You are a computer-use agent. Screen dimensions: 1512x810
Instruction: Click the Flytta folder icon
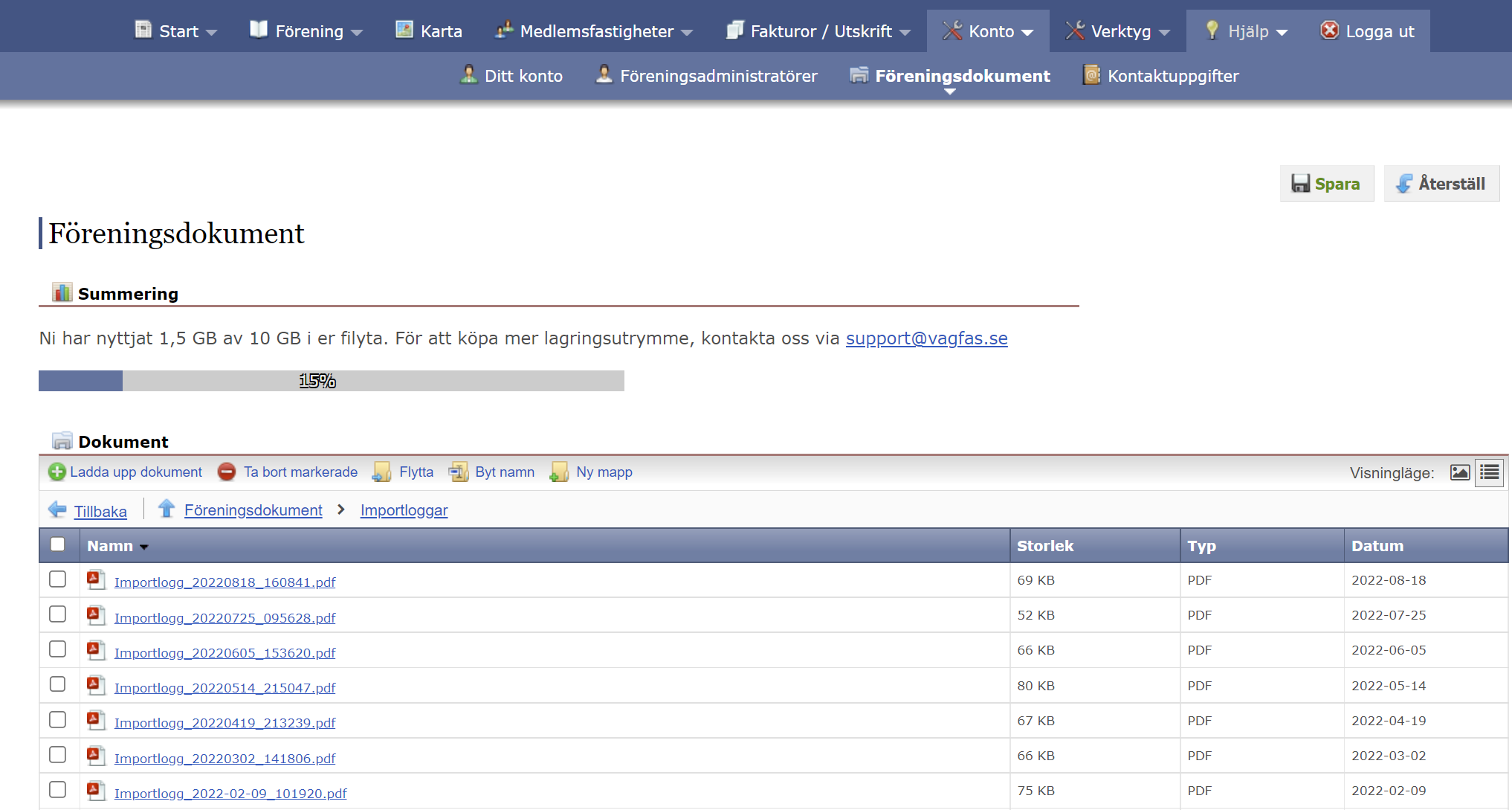(382, 472)
